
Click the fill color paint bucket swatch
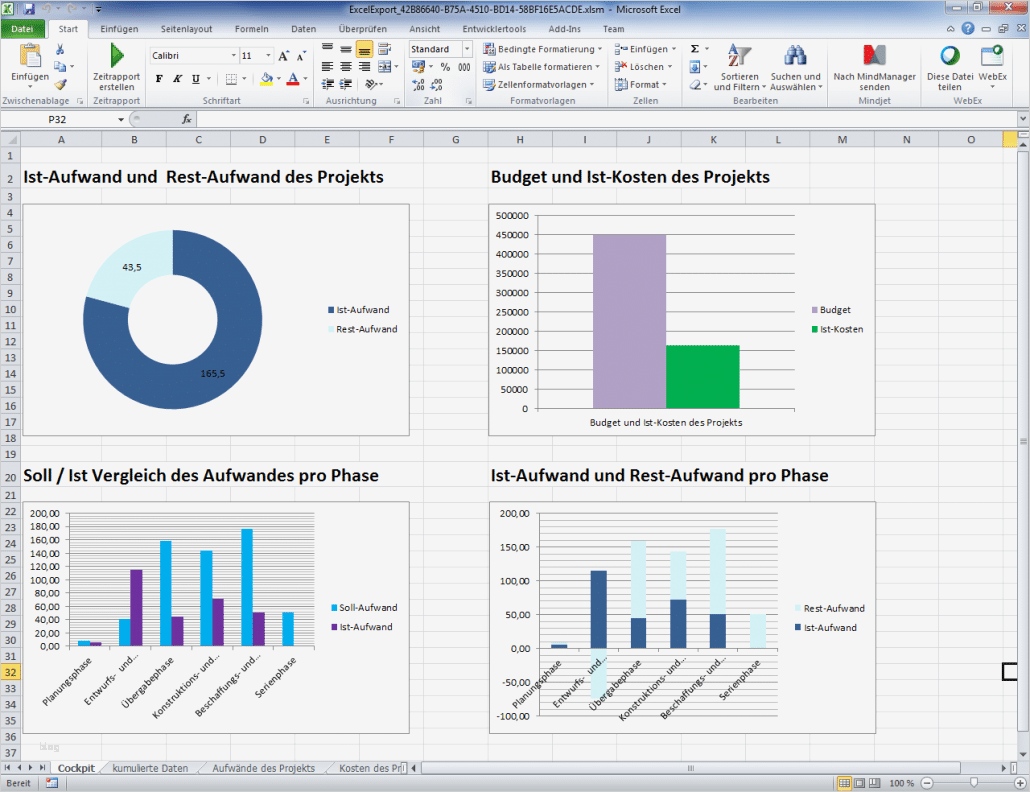(x=266, y=79)
